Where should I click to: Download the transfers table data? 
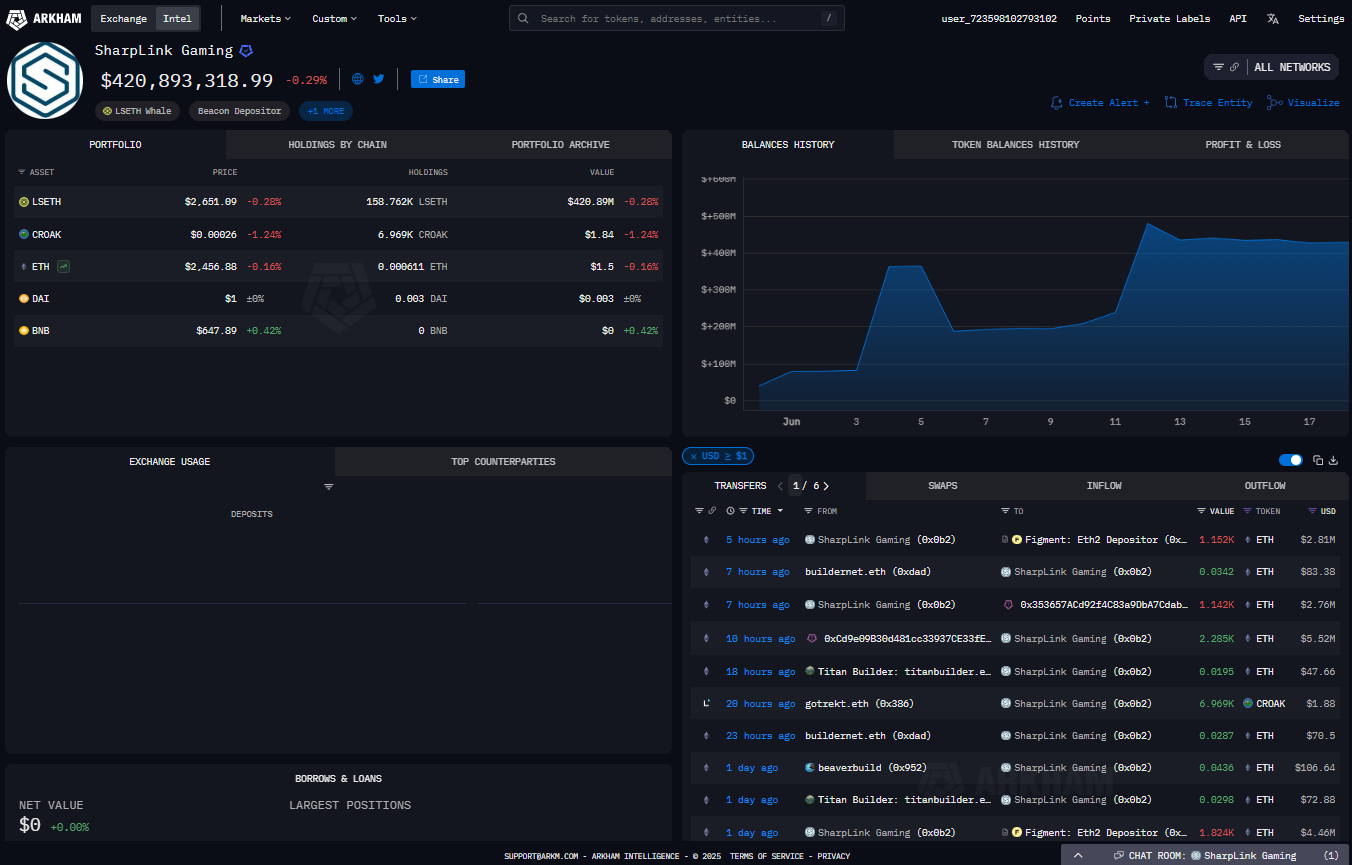[x=1334, y=460]
